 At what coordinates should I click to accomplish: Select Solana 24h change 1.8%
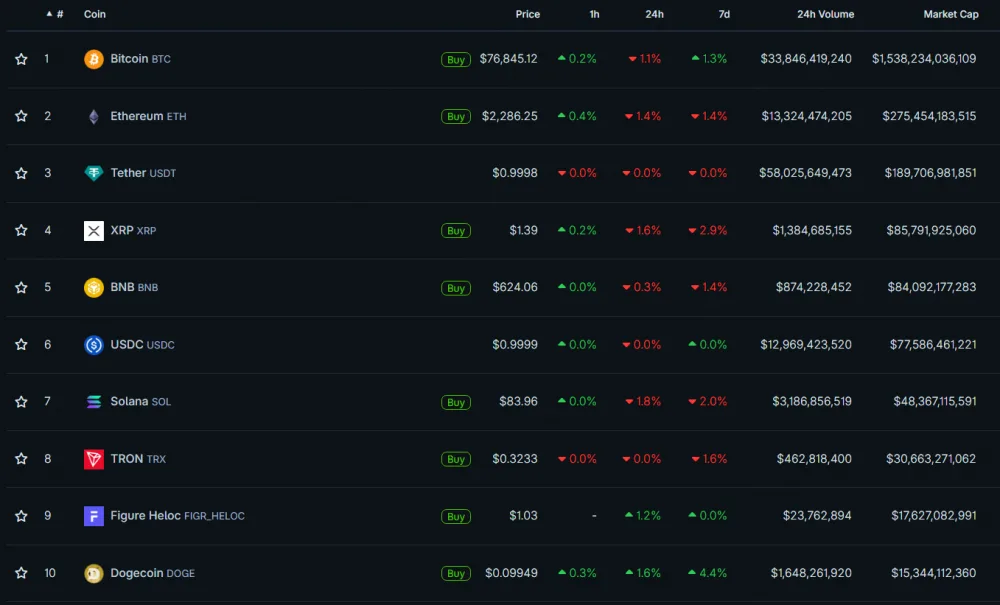643,401
